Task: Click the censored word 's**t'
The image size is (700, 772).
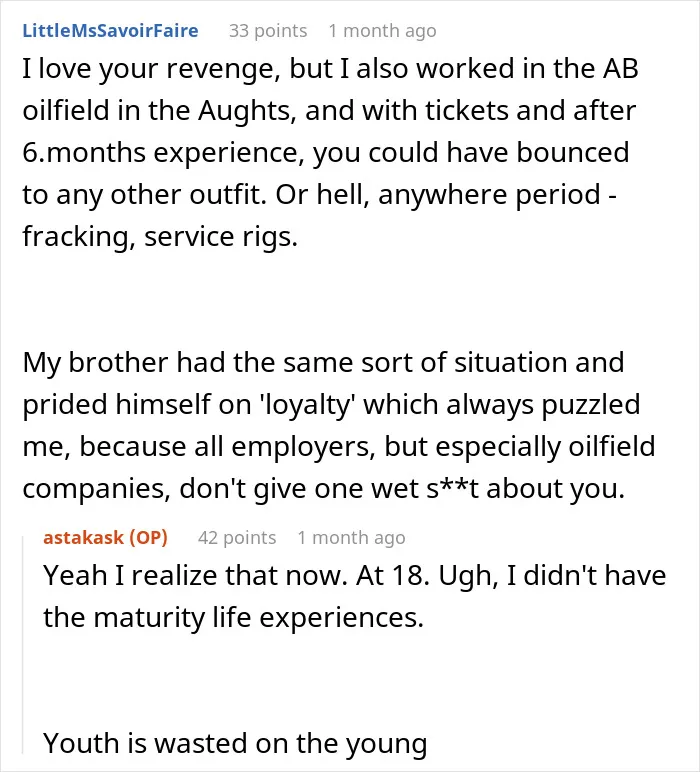Action: pyautogui.click(x=452, y=489)
